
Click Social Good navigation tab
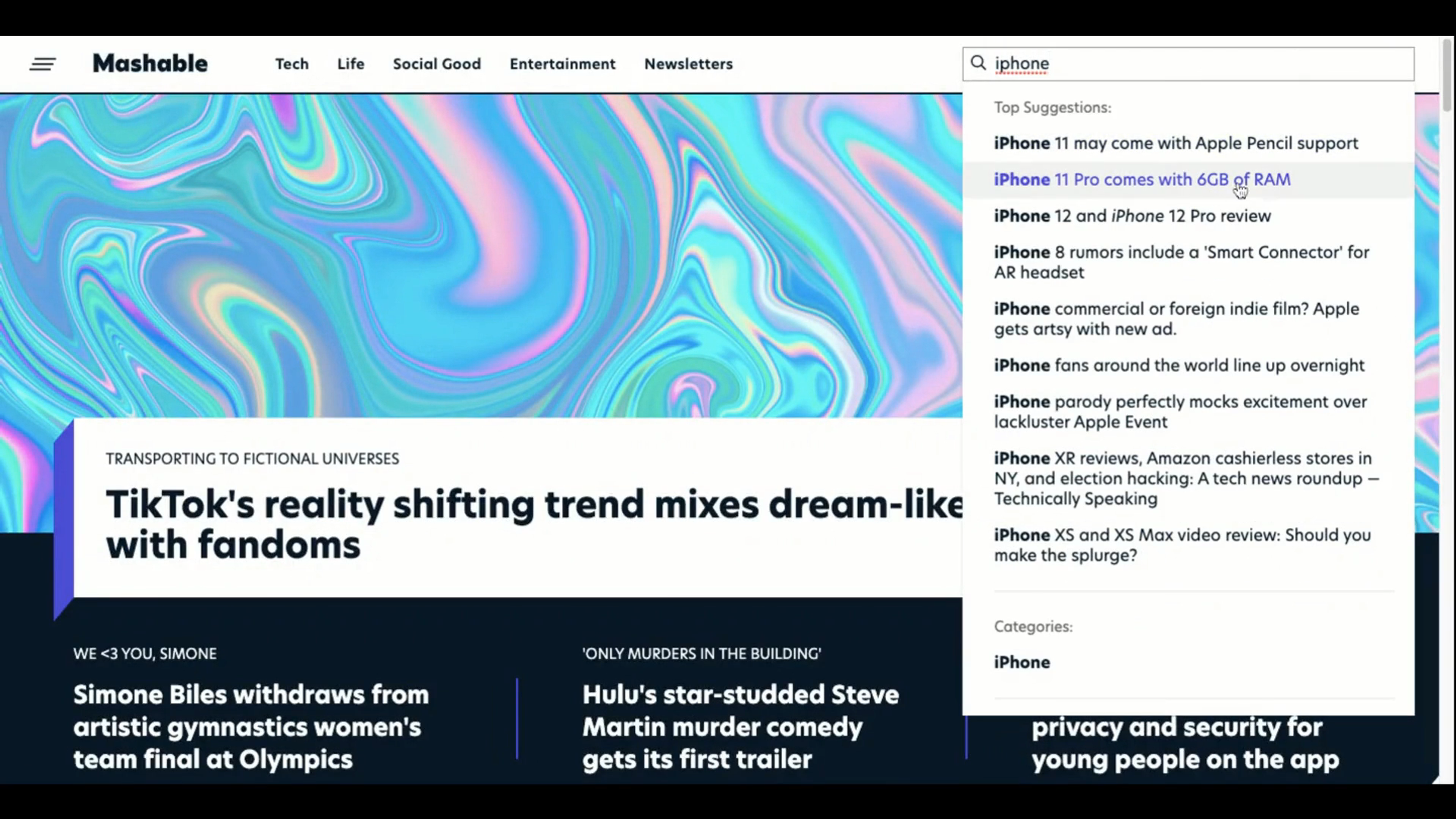pyautogui.click(x=436, y=63)
